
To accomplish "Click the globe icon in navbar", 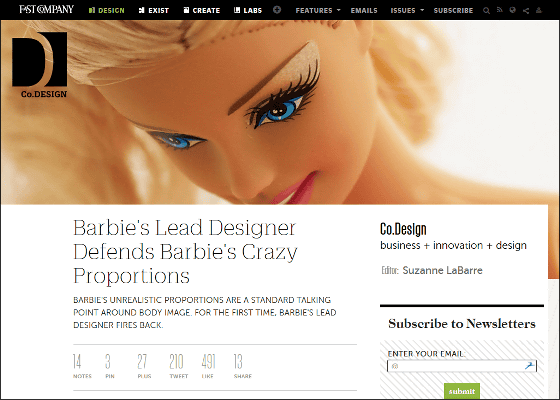I will click(512, 10).
